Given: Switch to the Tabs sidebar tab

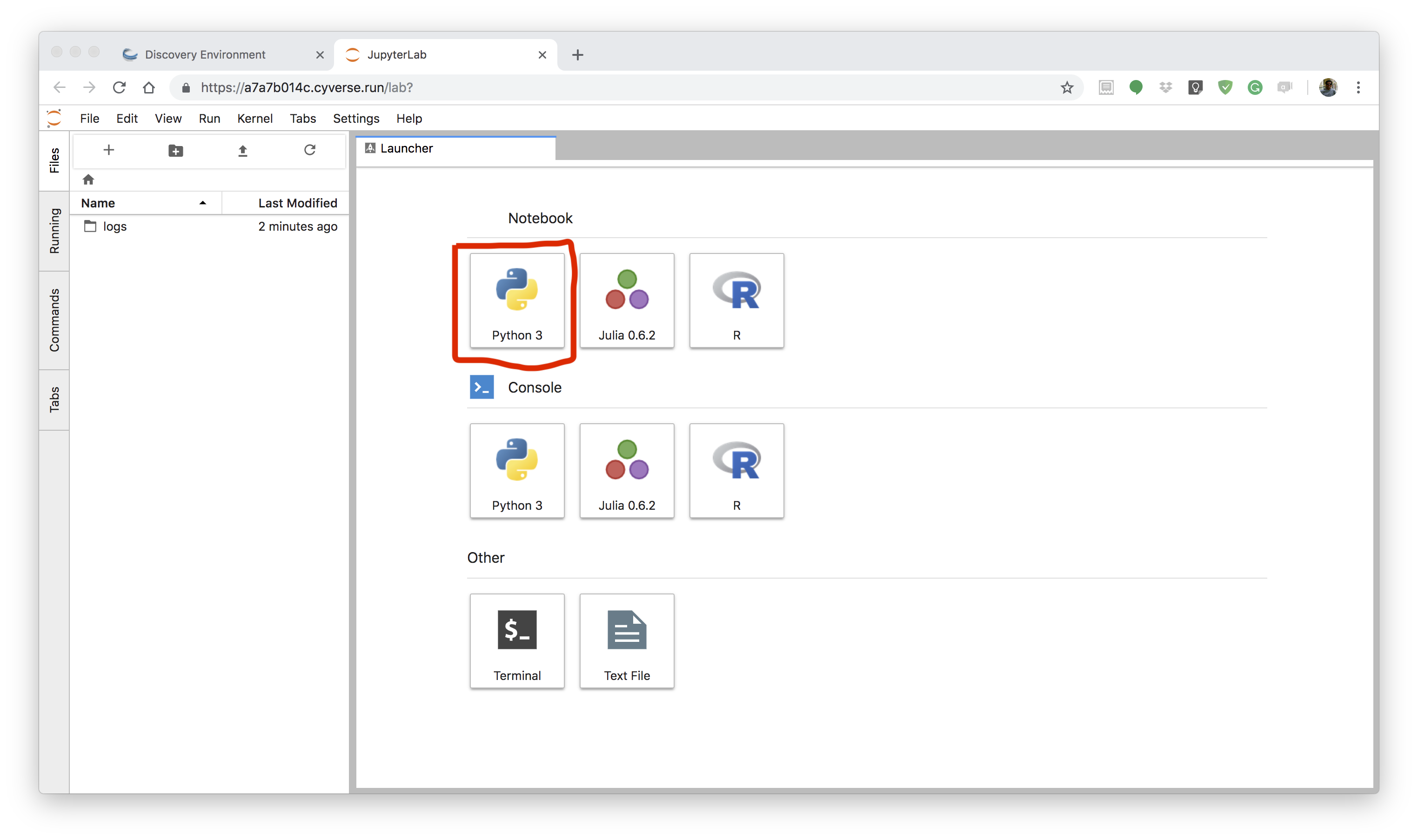Looking at the screenshot, I should click(x=54, y=400).
